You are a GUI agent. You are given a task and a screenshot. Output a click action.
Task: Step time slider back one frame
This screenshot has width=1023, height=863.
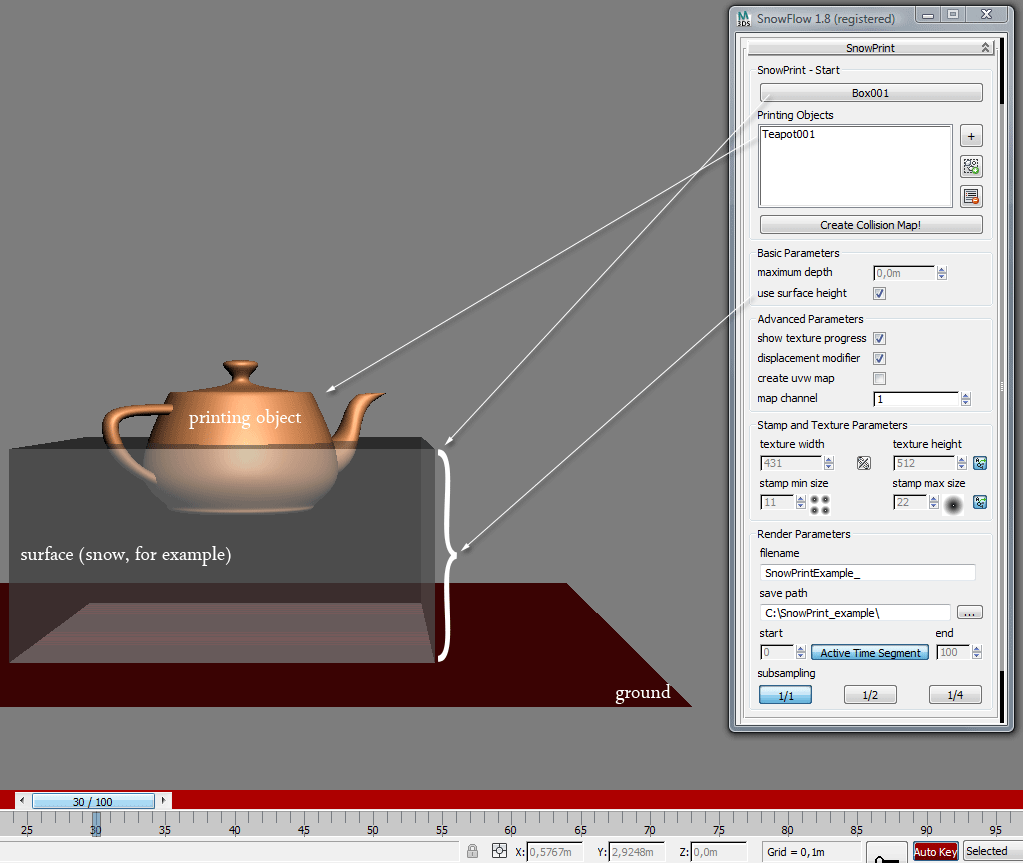[22, 800]
